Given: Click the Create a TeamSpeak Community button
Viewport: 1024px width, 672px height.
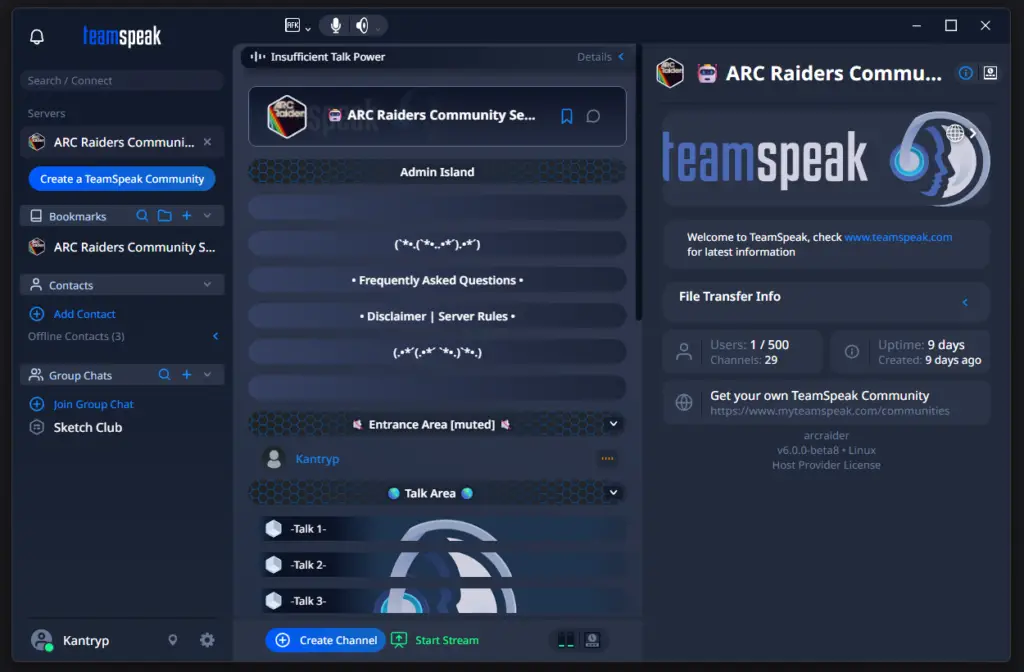Looking at the screenshot, I should 122,178.
